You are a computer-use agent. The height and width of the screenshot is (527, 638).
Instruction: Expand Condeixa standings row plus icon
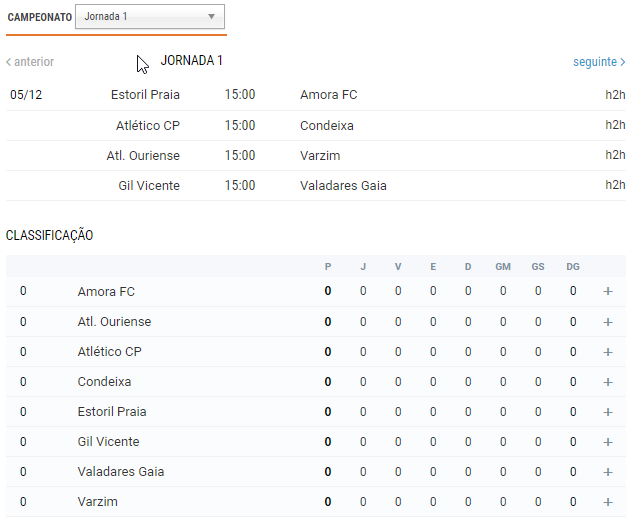click(x=608, y=382)
